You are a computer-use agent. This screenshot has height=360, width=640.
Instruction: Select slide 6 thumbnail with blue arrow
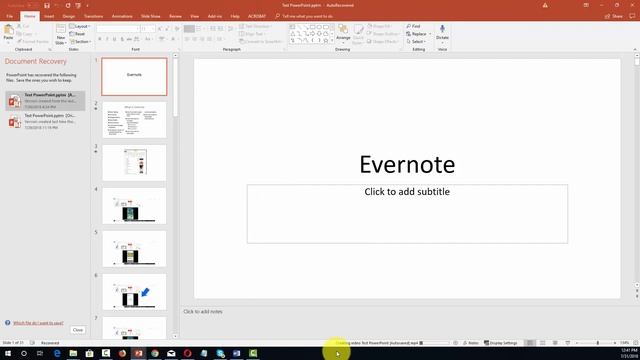click(134, 292)
